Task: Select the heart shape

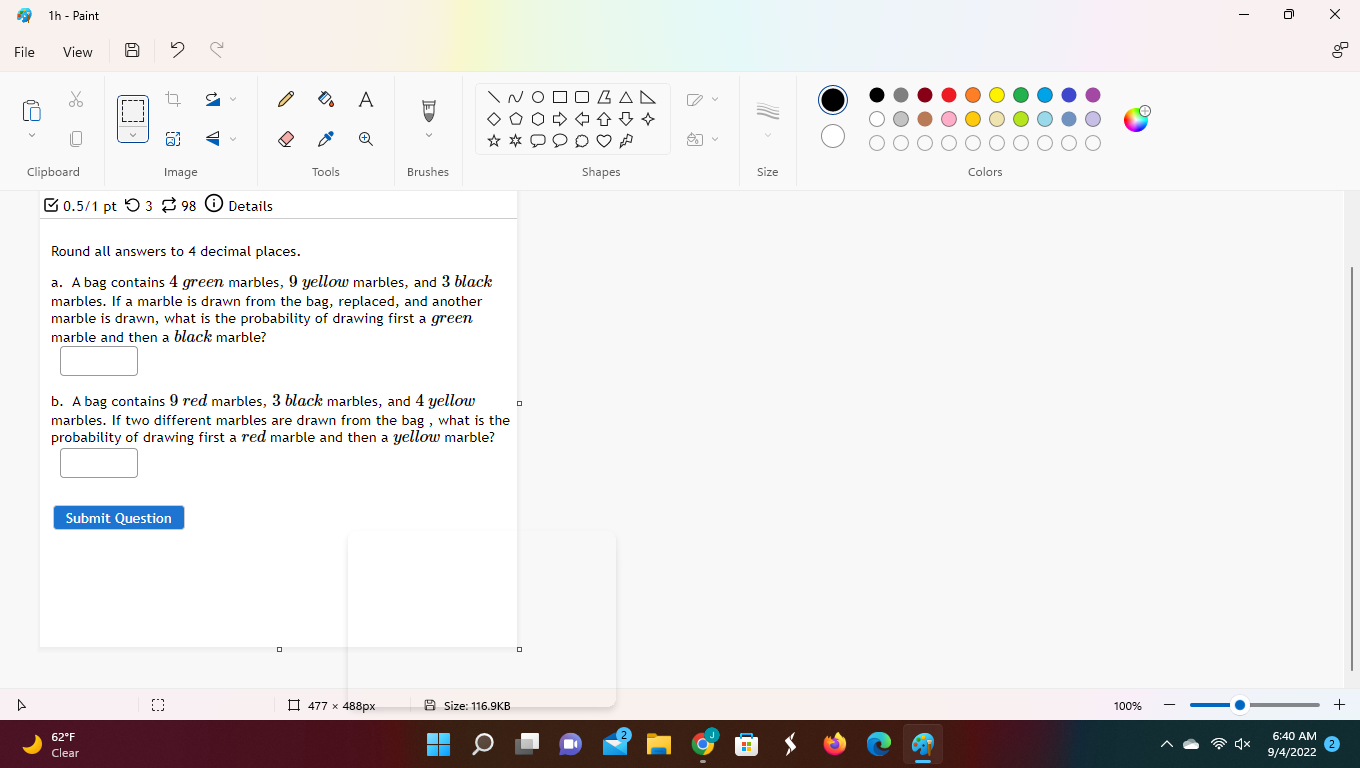Action: coord(604,141)
